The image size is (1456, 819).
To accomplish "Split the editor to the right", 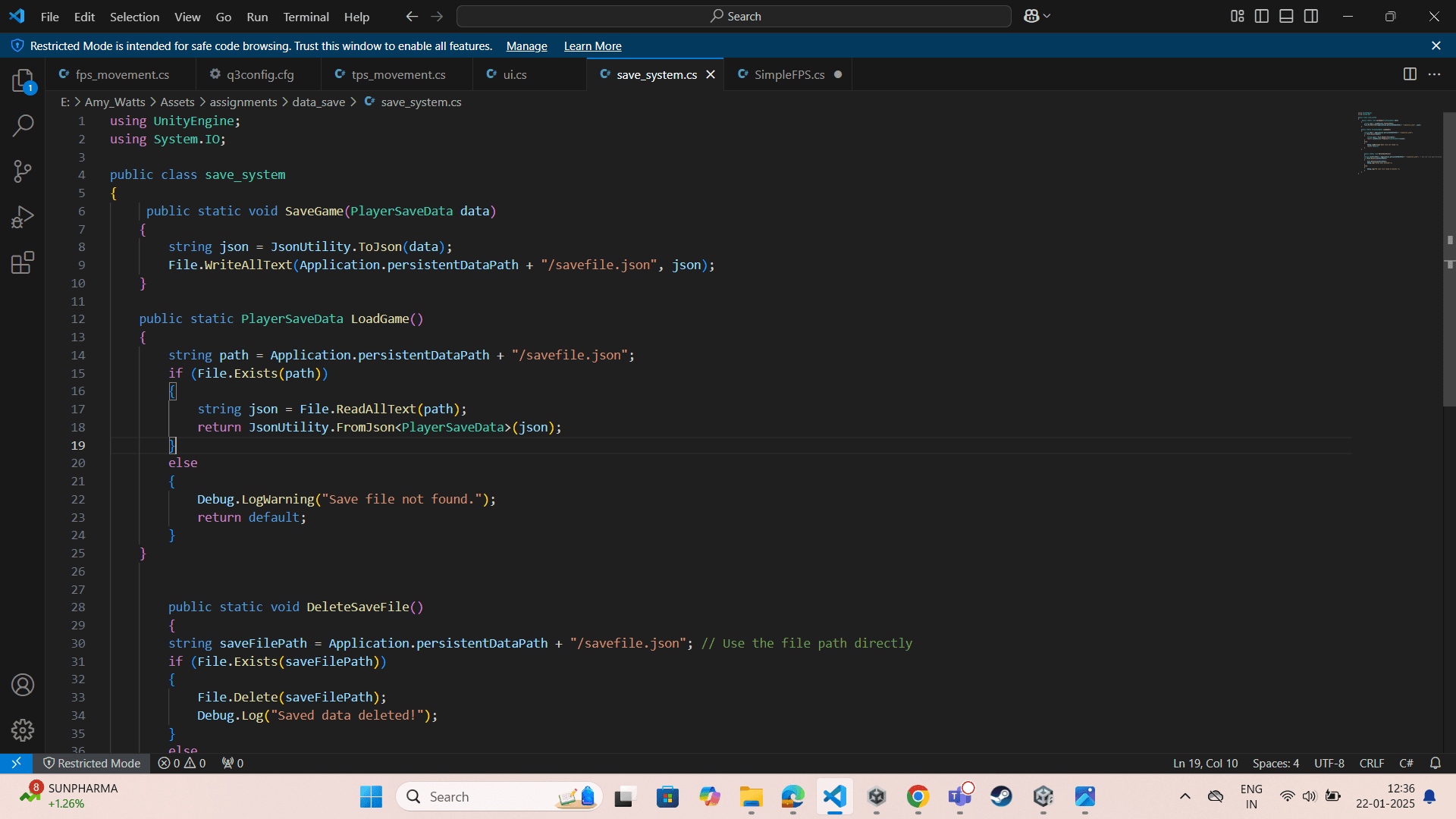I will click(1410, 74).
